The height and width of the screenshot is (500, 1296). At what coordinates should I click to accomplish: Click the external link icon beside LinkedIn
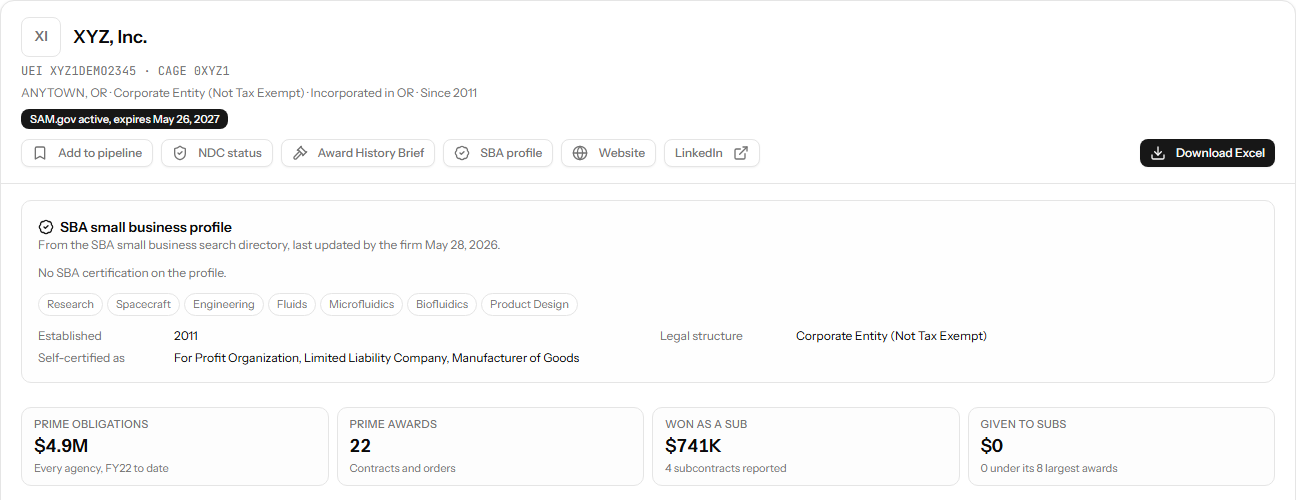741,153
